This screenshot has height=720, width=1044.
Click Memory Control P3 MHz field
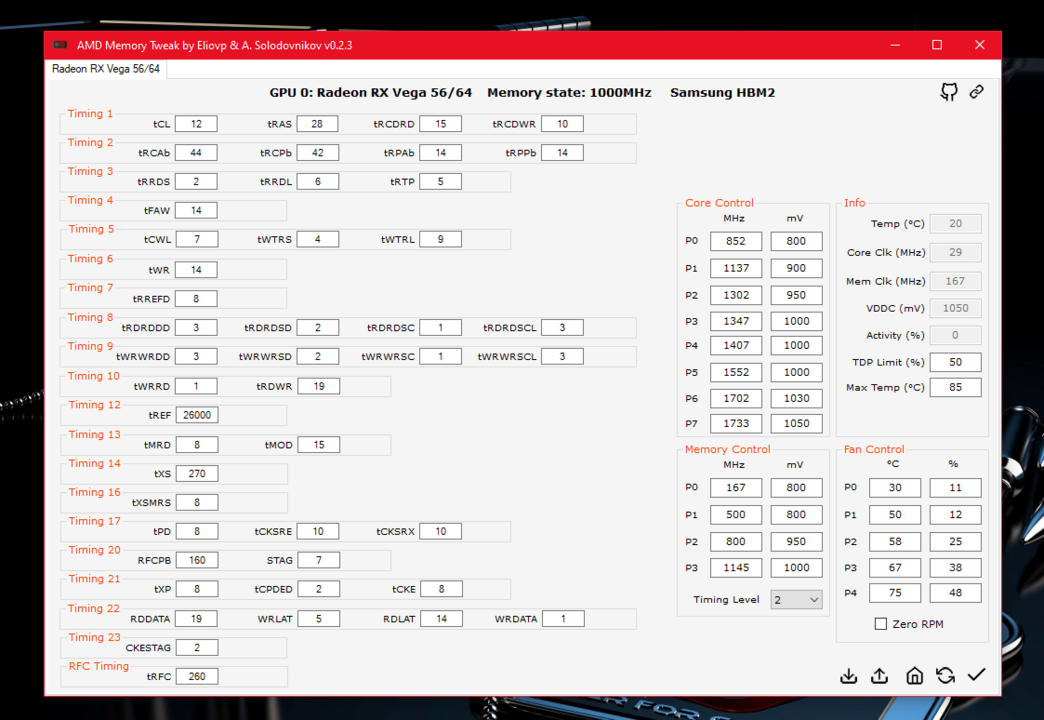736,567
